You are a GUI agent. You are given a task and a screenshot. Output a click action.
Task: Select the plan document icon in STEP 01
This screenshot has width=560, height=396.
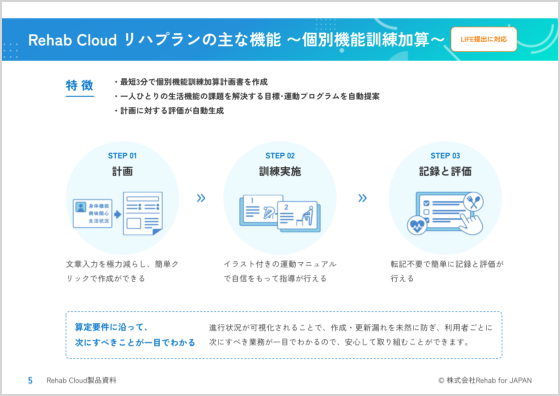[x=143, y=213]
